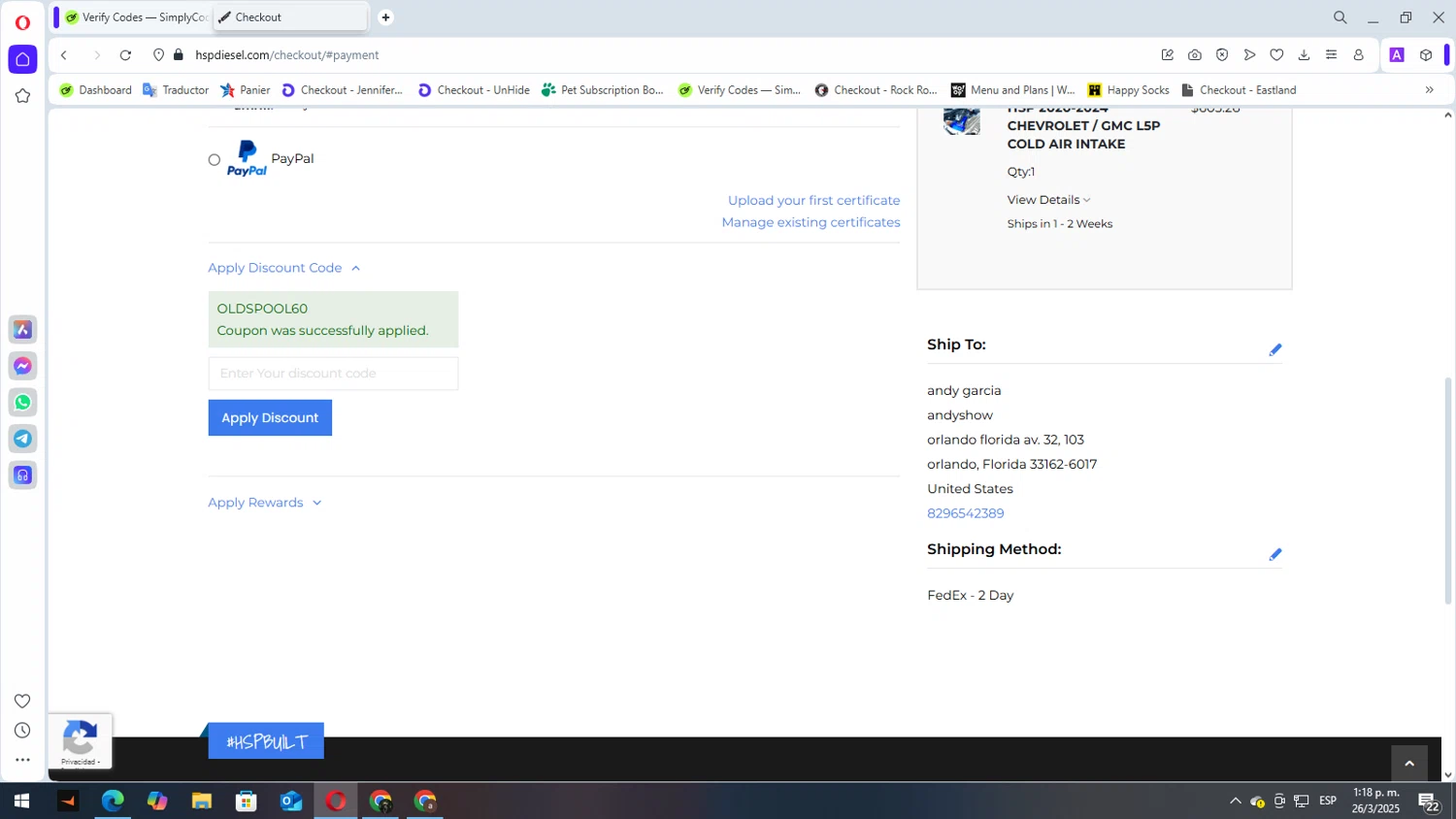Go back to previous page
The image size is (1456, 819).
click(64, 55)
